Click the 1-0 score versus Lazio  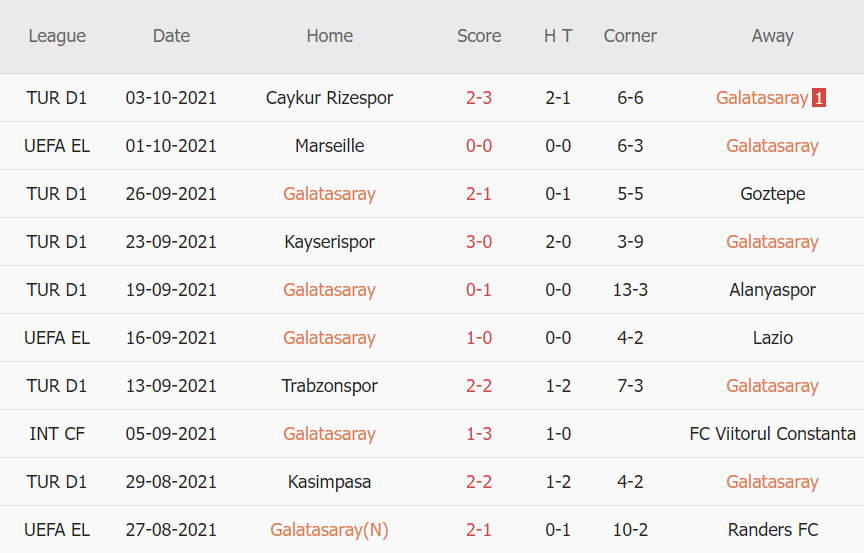coord(479,338)
